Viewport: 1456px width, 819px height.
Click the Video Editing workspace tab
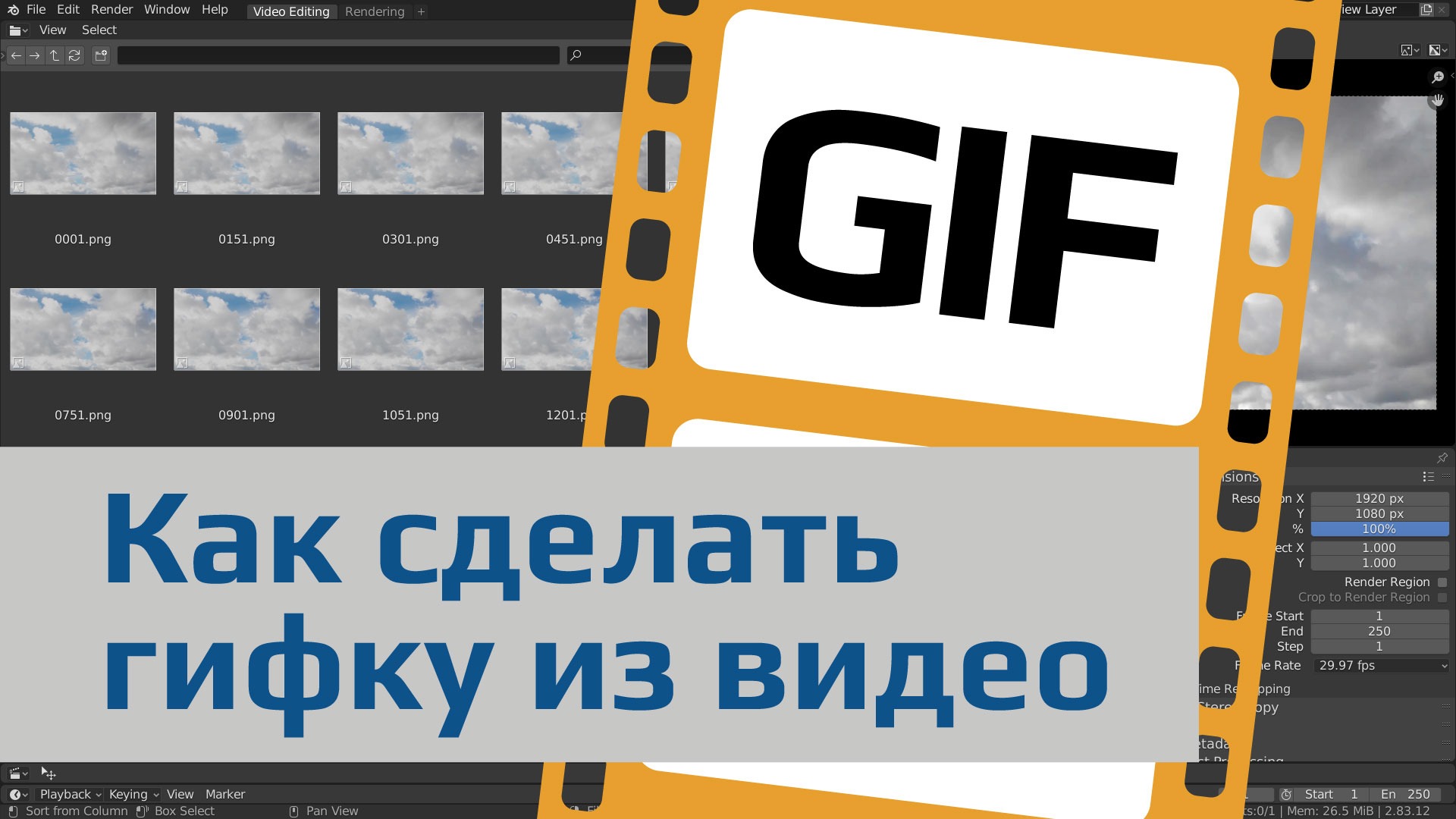point(293,11)
